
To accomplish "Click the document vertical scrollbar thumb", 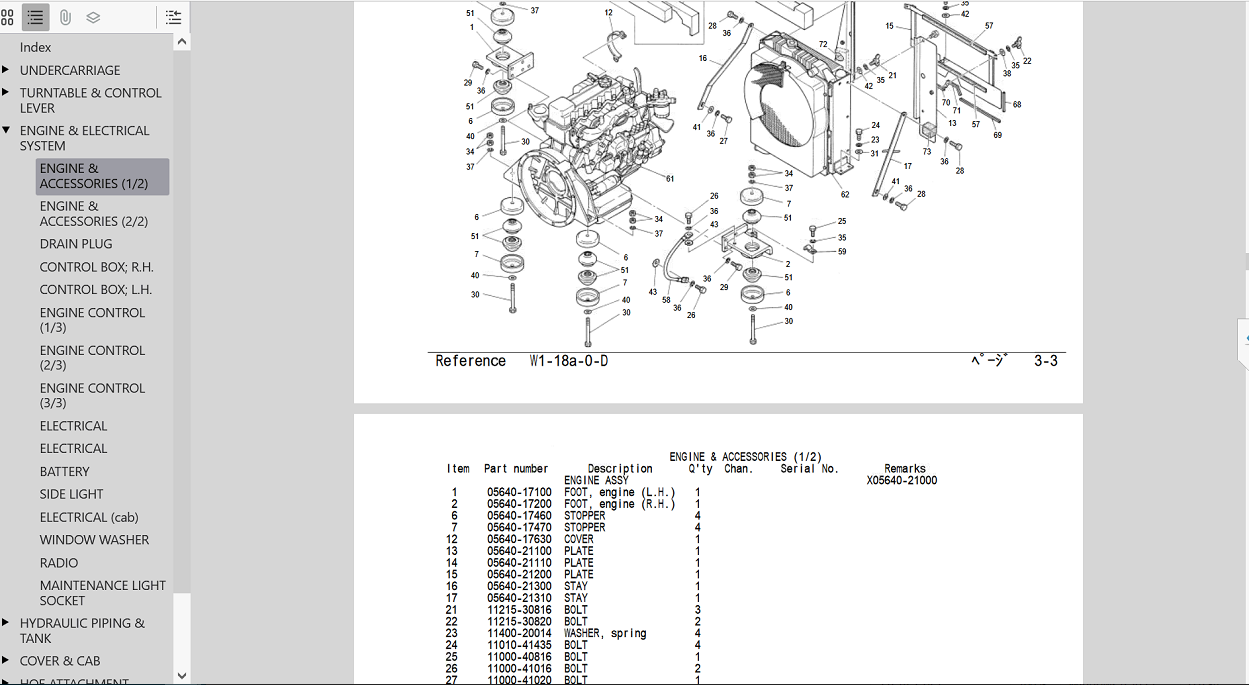I will [1245, 262].
